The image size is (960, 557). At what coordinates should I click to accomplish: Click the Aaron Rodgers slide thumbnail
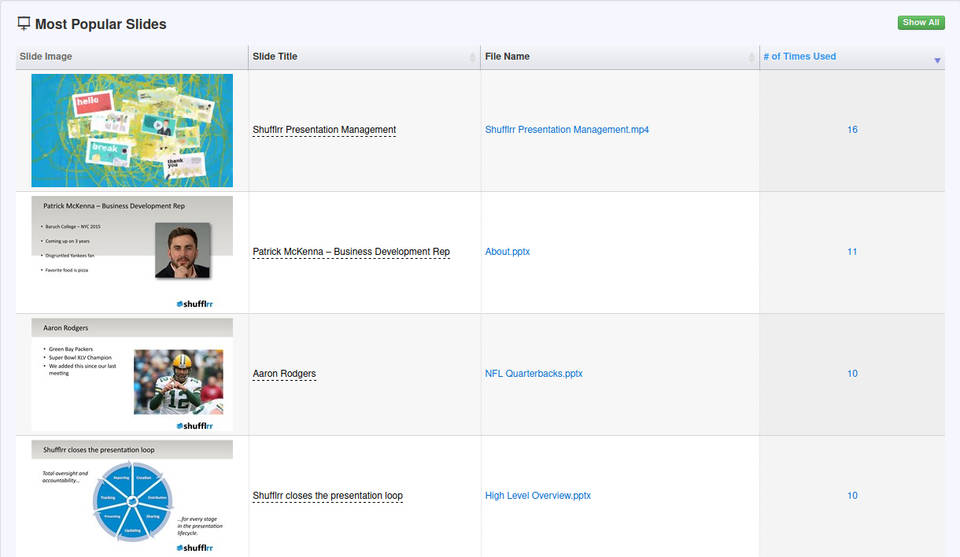coord(132,374)
